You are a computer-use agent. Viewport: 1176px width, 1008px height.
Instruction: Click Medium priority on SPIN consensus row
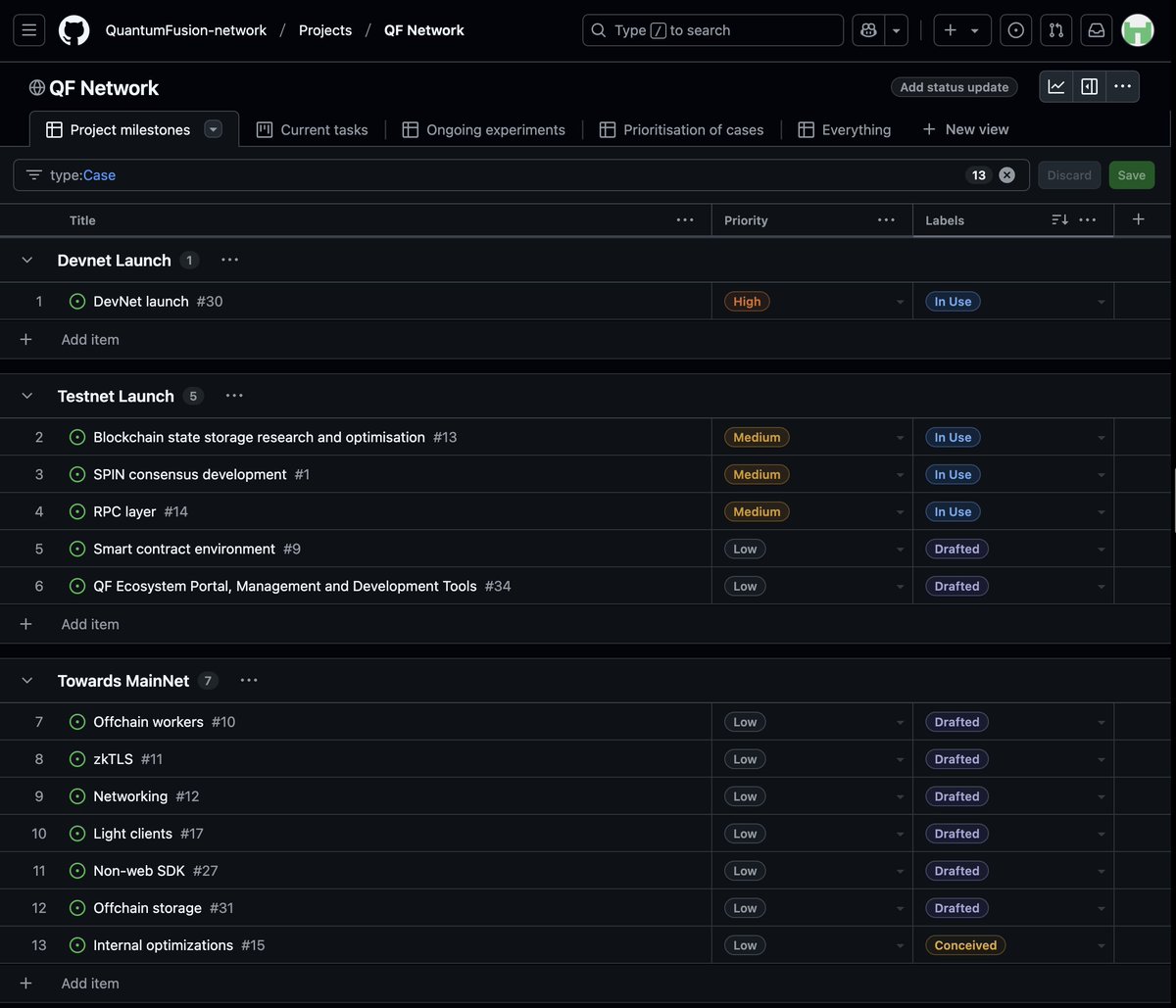pos(757,474)
